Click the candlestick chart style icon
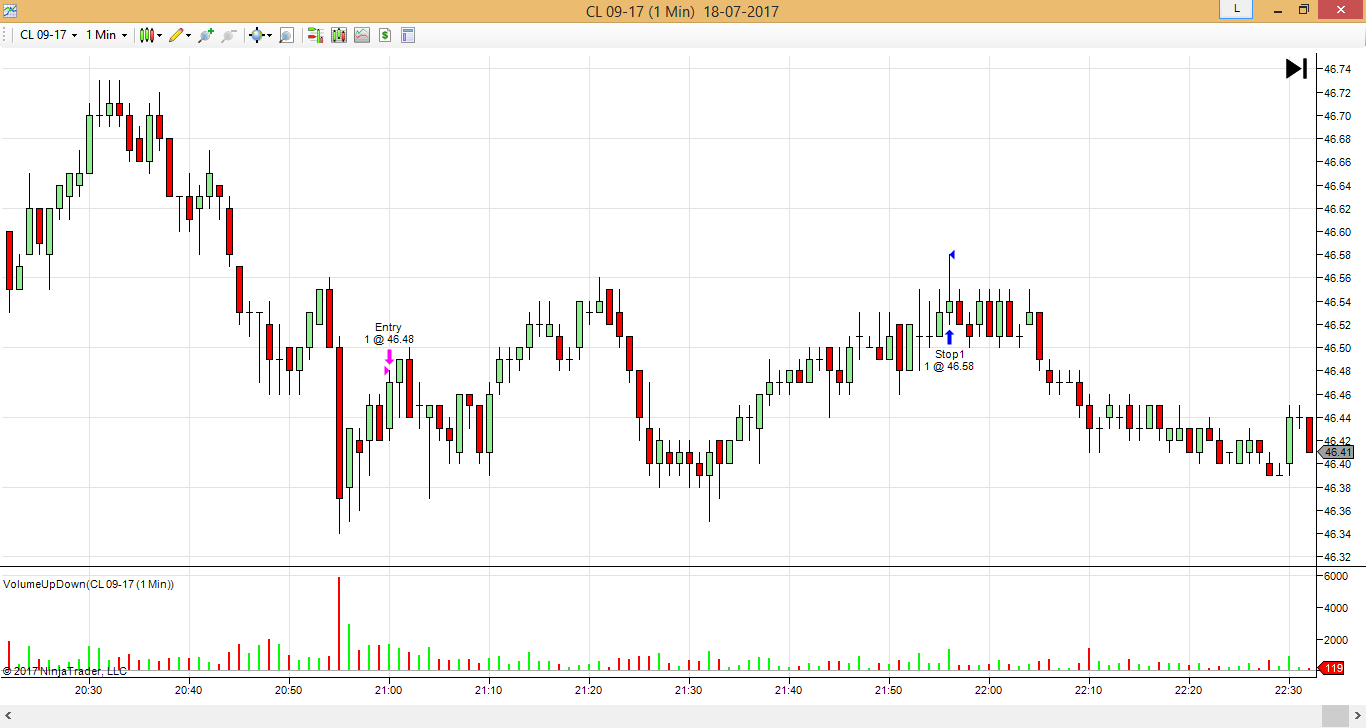 point(147,35)
